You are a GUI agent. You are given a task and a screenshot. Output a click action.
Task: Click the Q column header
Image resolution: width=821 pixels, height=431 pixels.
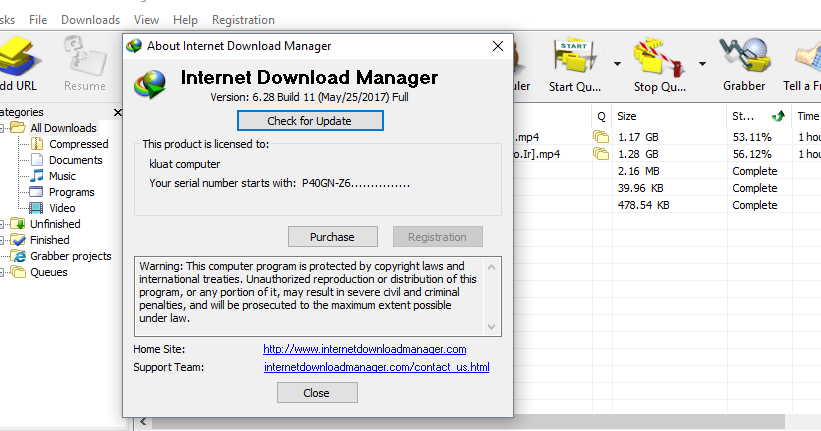click(x=602, y=116)
